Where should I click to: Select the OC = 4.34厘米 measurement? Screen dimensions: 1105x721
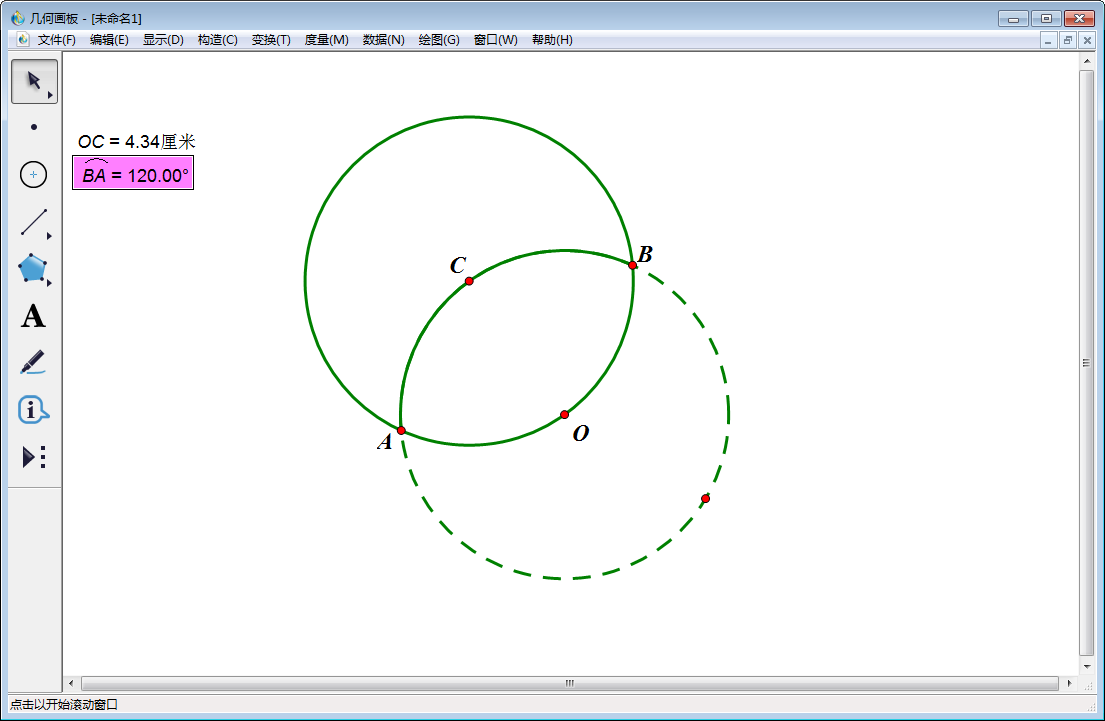click(136, 142)
